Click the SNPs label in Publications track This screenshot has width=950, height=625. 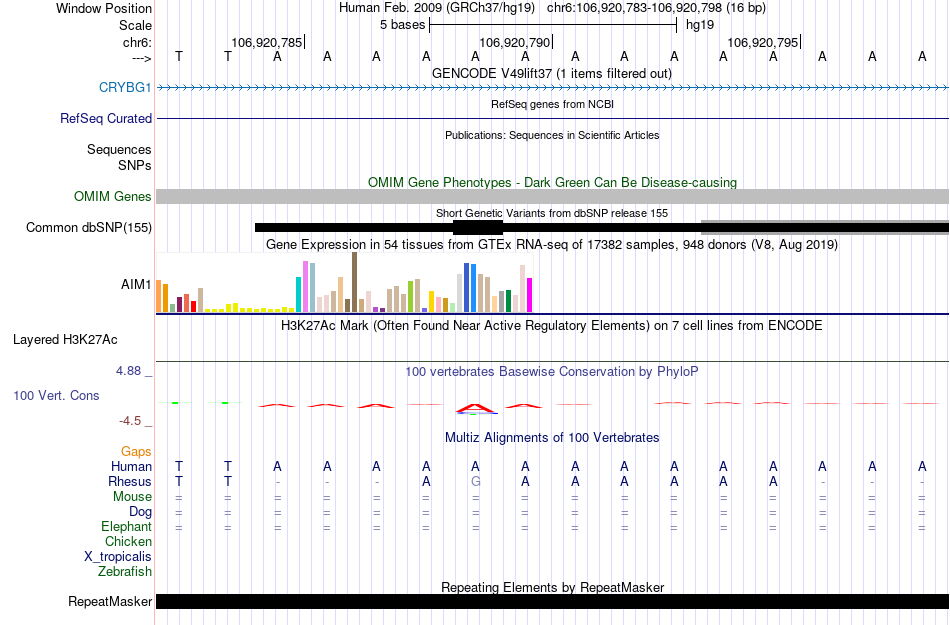(135, 165)
